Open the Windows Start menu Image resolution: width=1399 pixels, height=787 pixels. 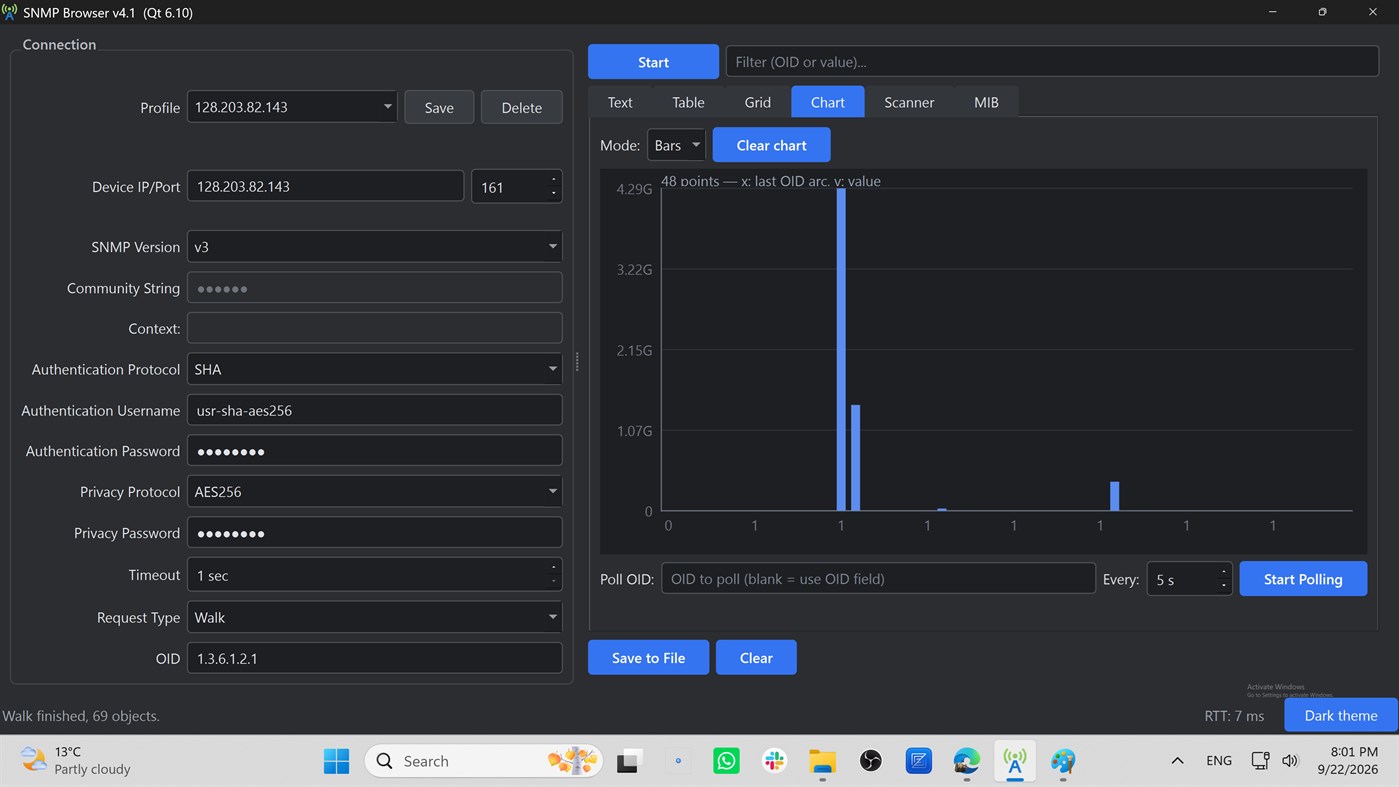337,761
